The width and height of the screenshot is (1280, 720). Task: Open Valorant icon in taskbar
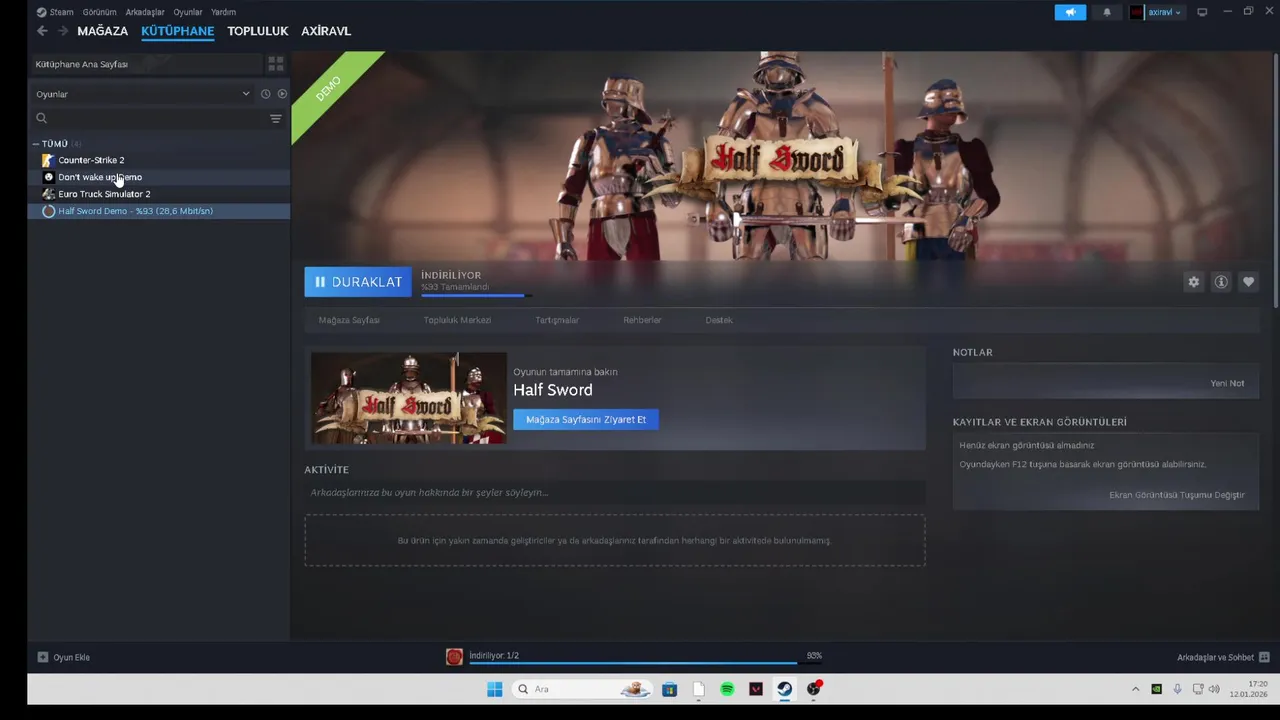pos(756,689)
